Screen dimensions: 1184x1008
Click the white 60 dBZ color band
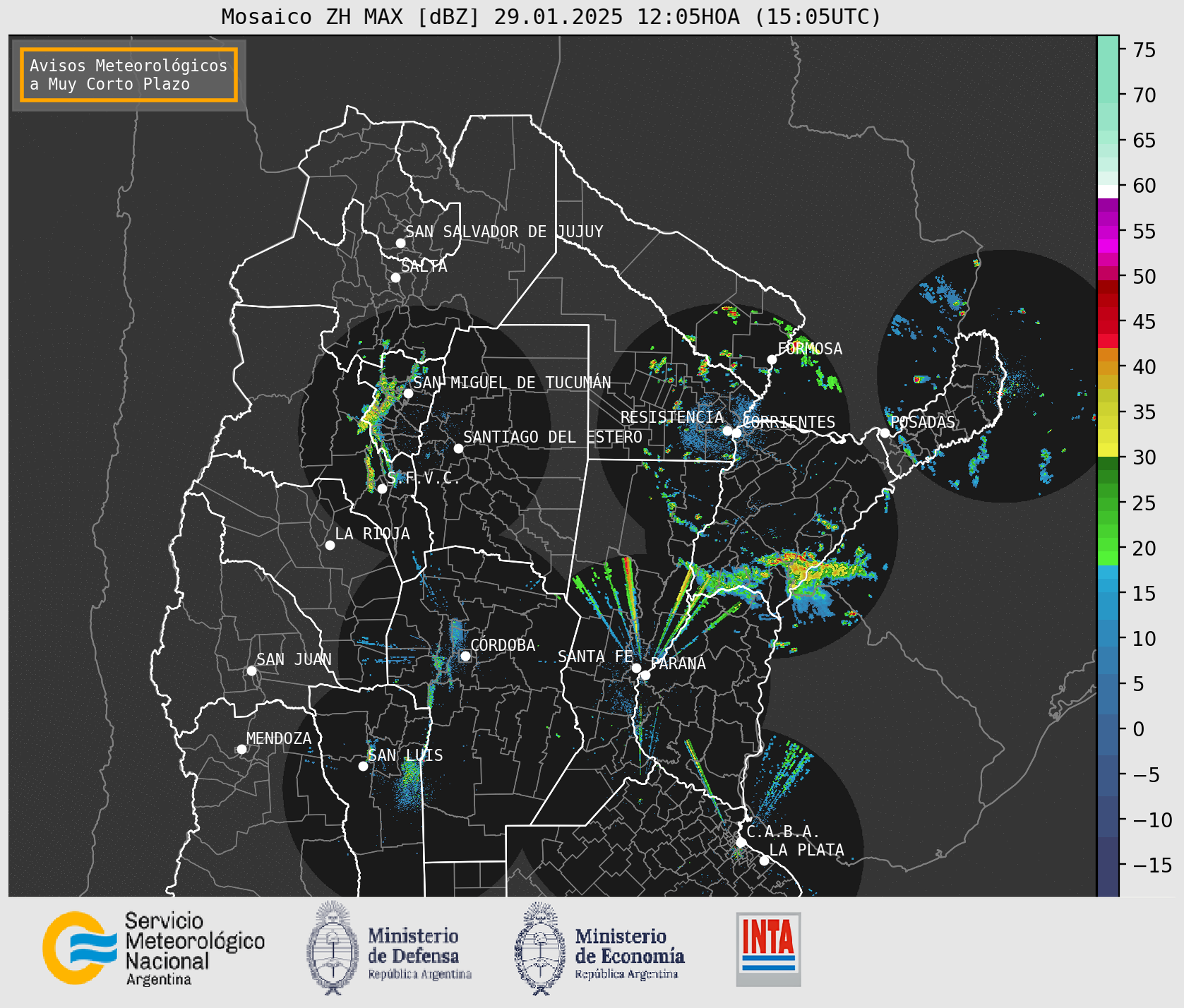click(1108, 191)
